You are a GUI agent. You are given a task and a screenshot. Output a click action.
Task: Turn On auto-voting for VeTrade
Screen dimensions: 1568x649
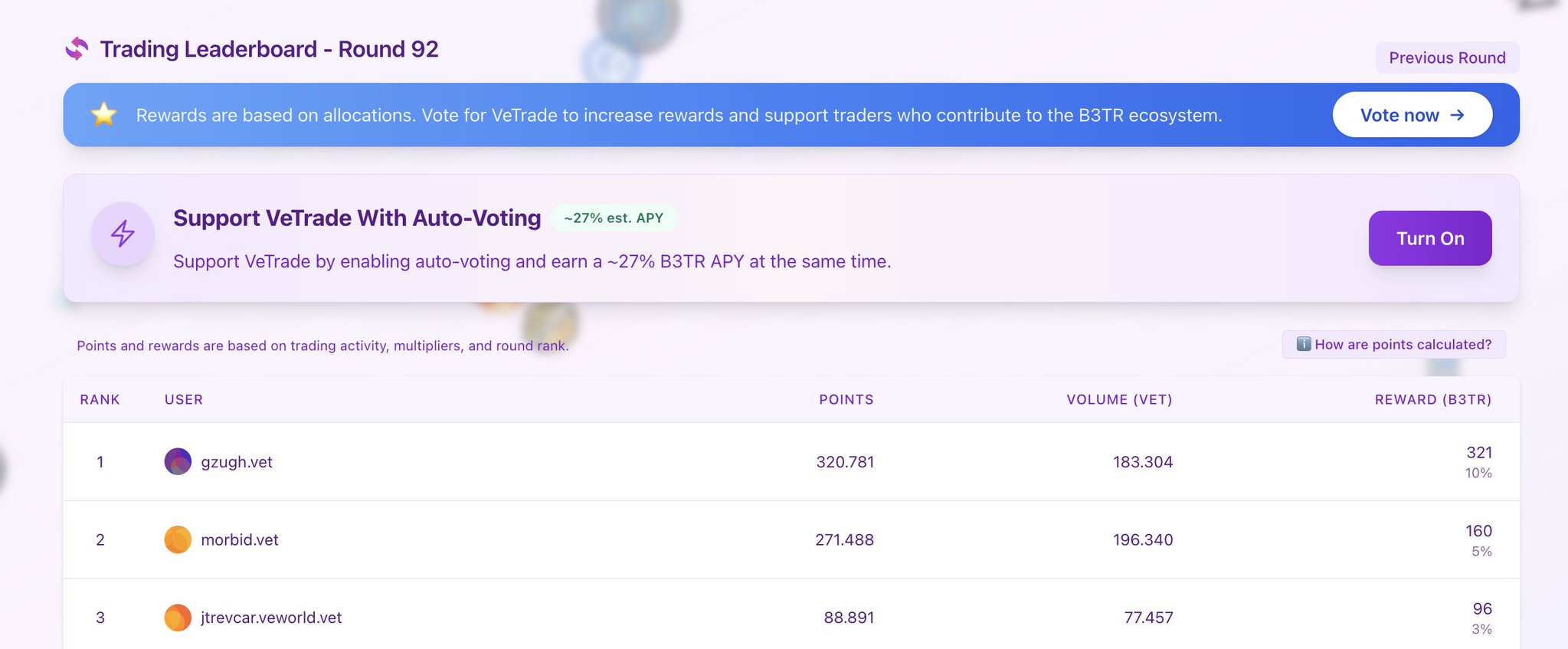[1429, 238]
